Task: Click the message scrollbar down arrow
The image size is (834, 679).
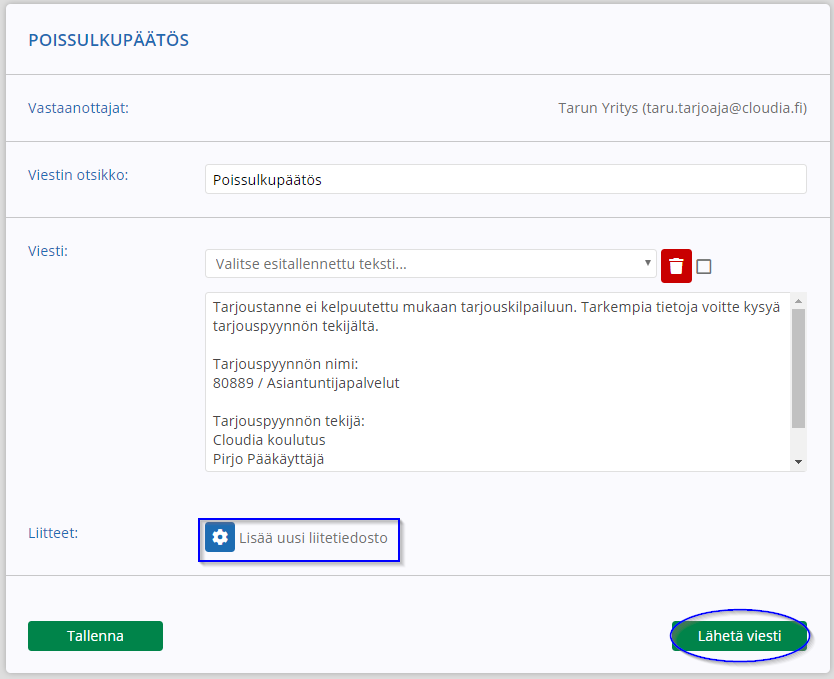Action: tap(798, 462)
